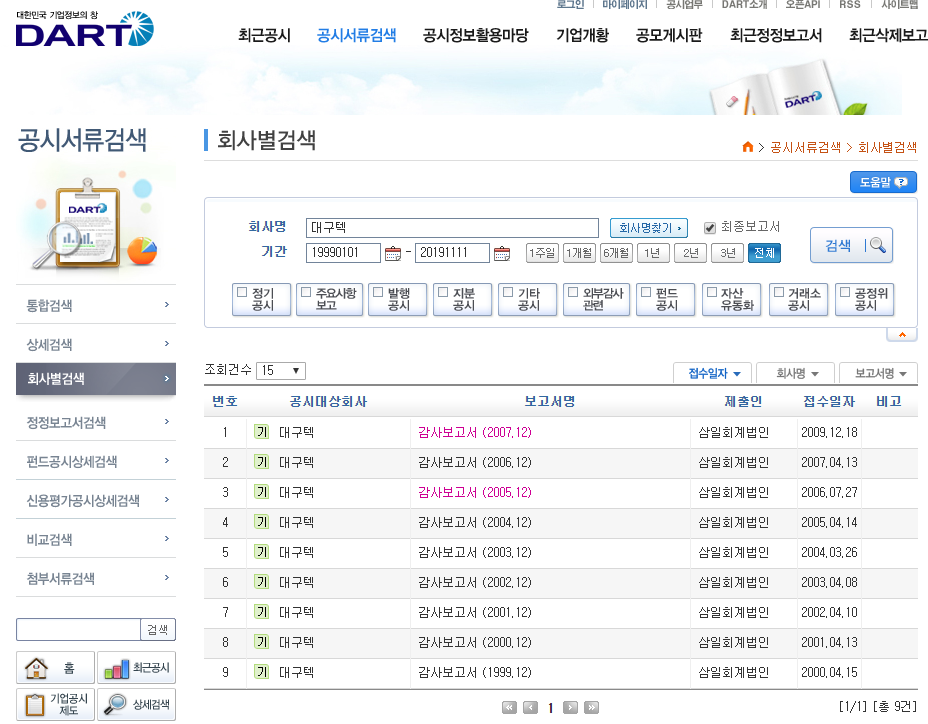Toggle the 최종보고서 checkbox
Viewport: 928px width, 724px height.
point(710,228)
